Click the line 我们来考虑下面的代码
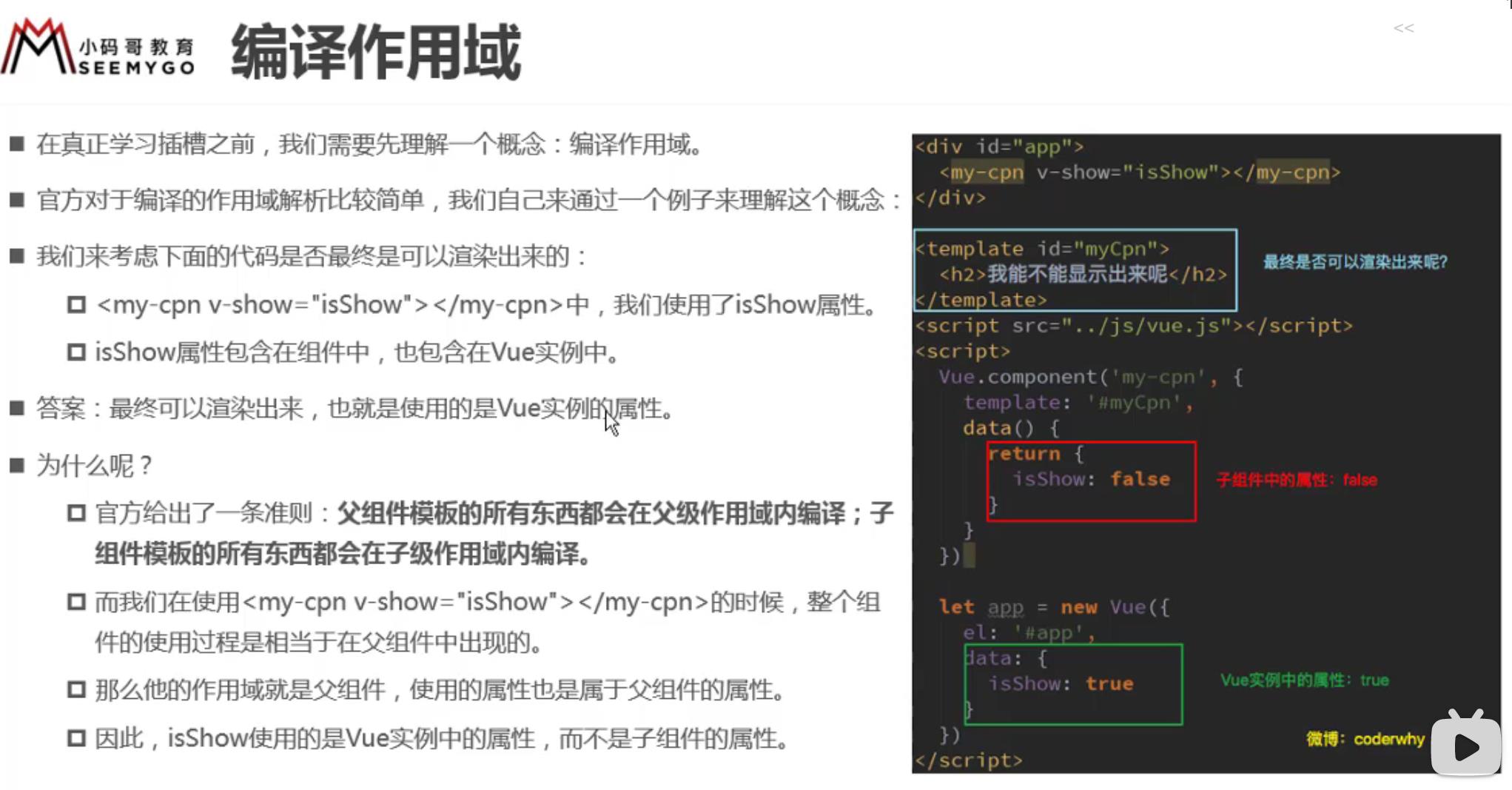 312,257
